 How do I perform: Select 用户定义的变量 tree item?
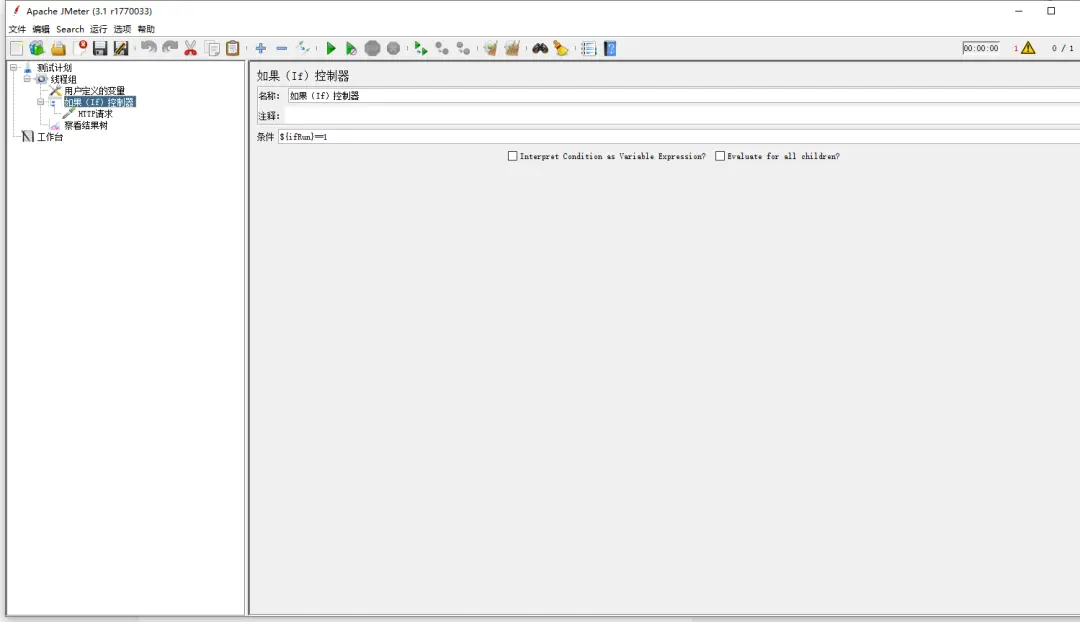94,91
